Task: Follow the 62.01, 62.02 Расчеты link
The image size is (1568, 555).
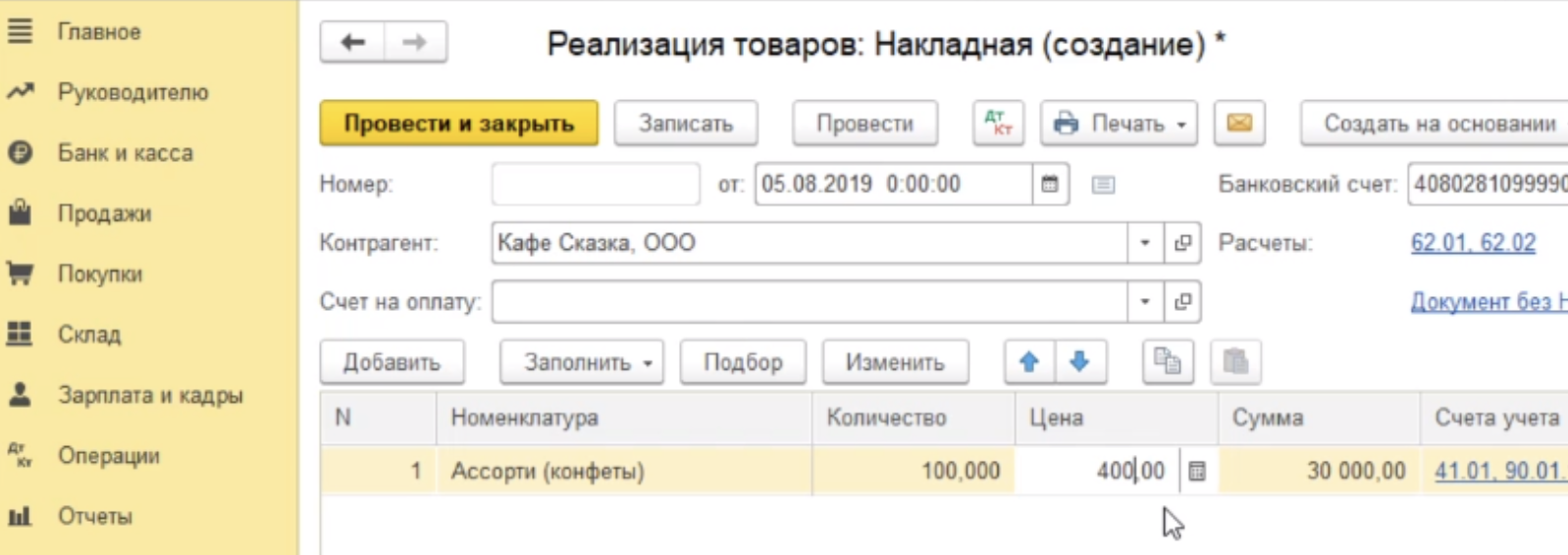Action: pyautogui.click(x=1473, y=243)
